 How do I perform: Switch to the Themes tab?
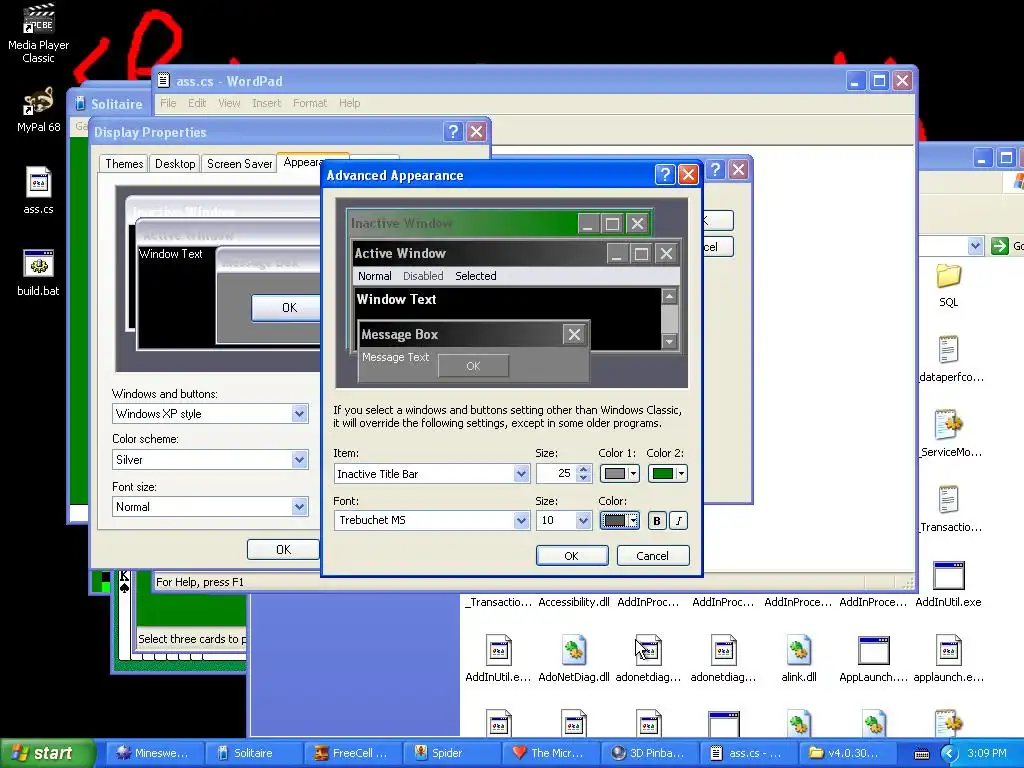click(124, 163)
